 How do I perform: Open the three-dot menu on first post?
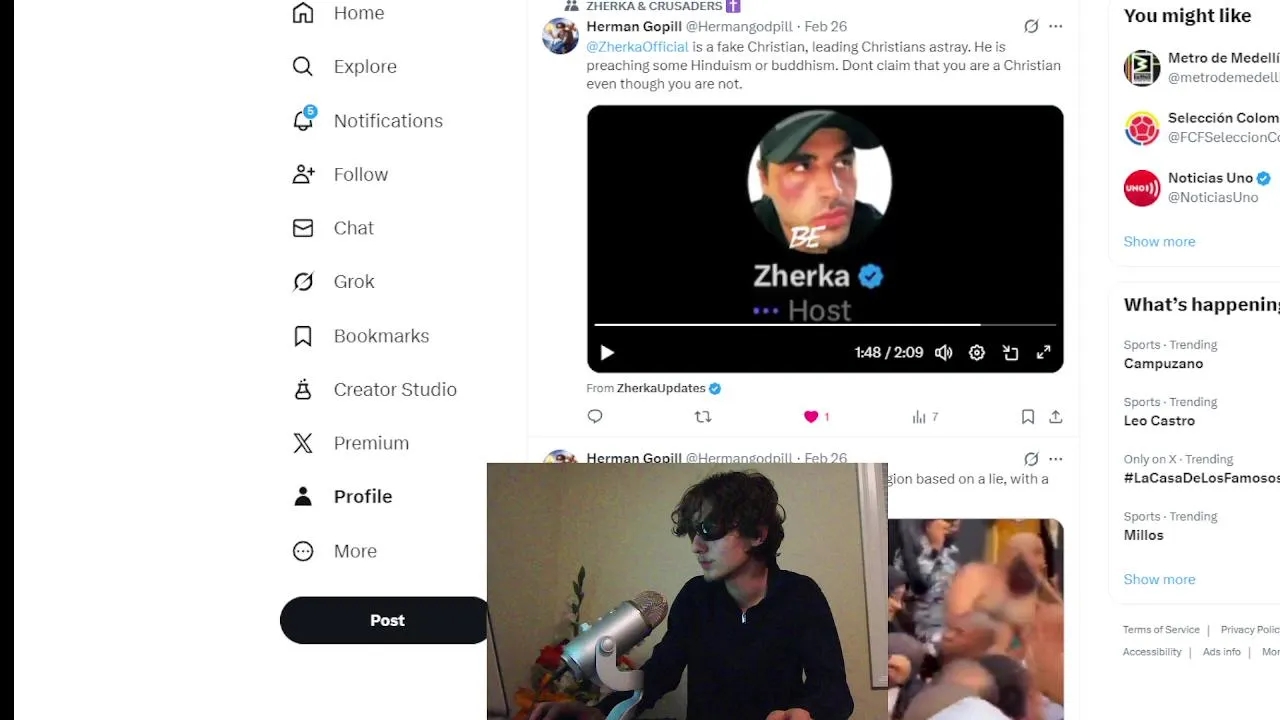pyautogui.click(x=1055, y=26)
